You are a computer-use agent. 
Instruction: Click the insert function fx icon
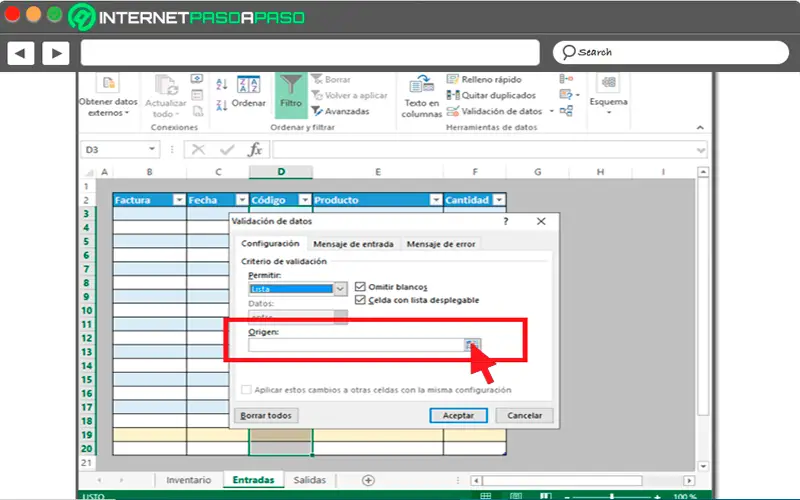pyautogui.click(x=255, y=149)
